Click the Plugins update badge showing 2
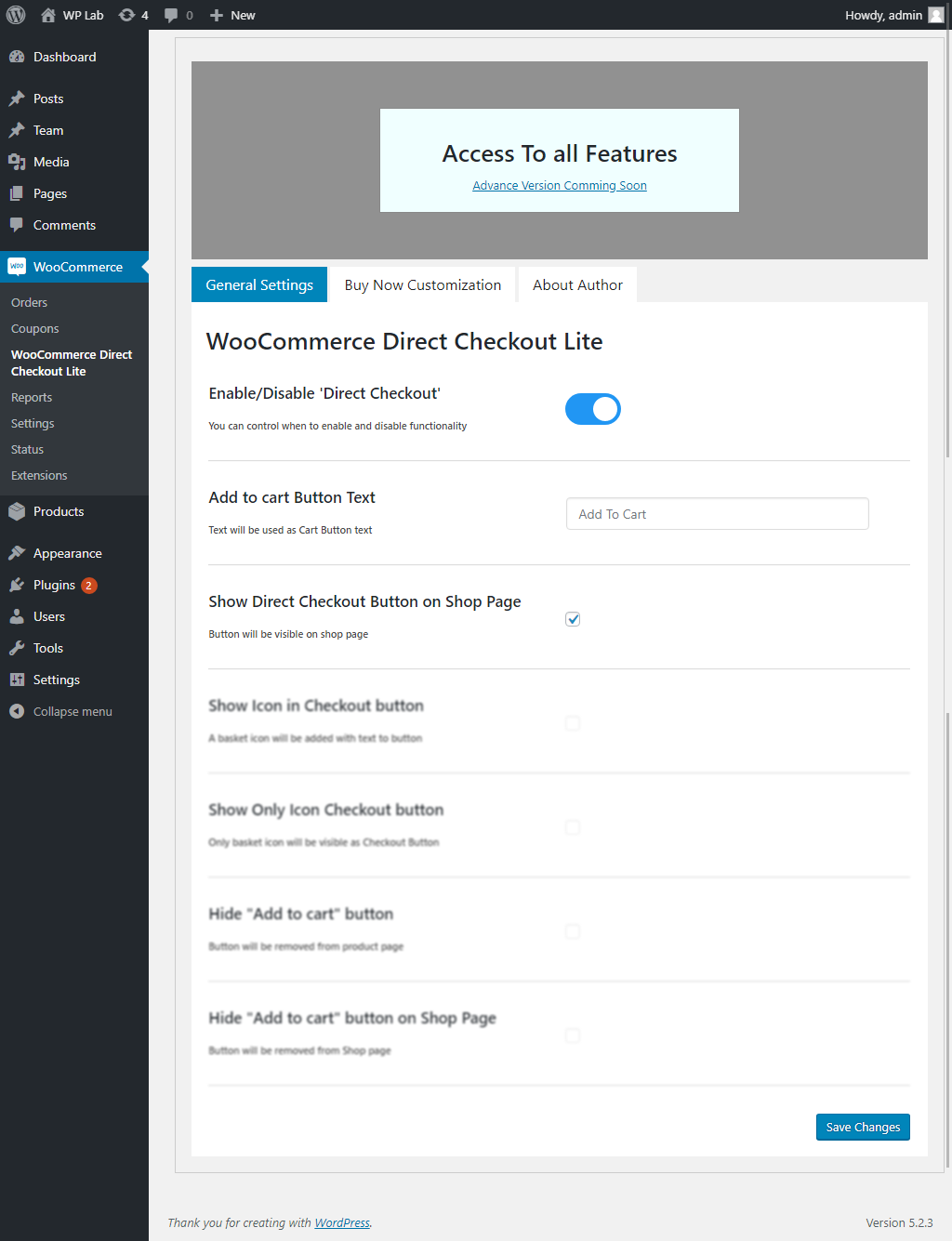952x1241 pixels. coord(88,586)
